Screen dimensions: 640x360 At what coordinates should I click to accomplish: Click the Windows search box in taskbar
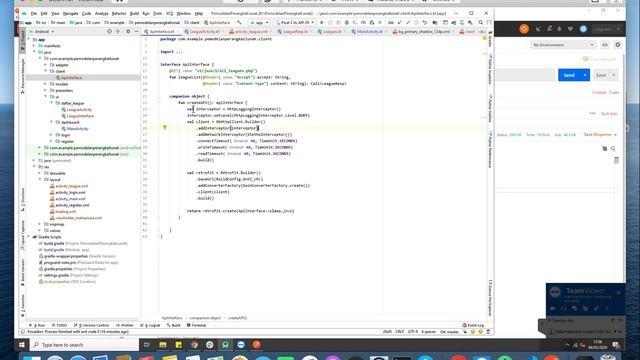pos(85,345)
